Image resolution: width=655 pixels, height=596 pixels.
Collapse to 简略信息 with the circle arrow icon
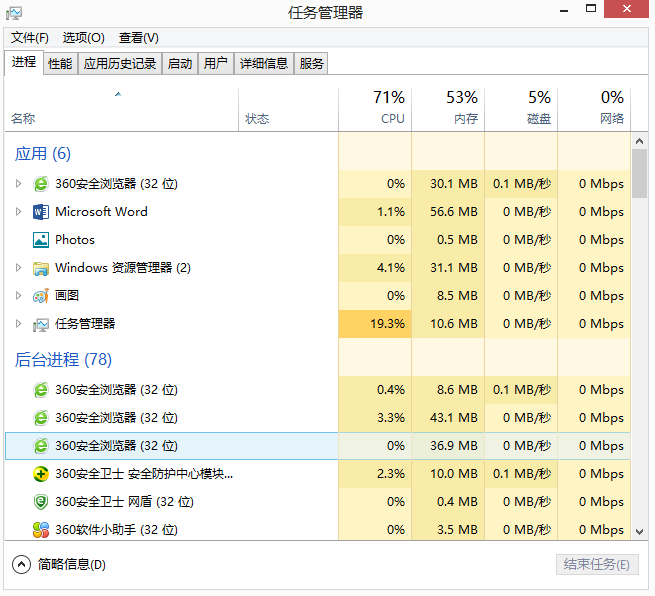click(21, 565)
